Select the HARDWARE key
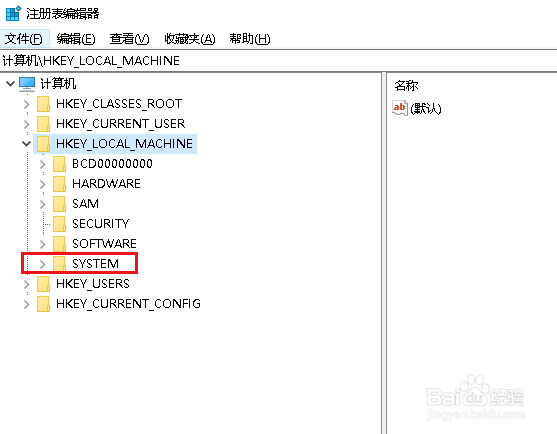Viewport: 557px width, 434px height. [106, 184]
